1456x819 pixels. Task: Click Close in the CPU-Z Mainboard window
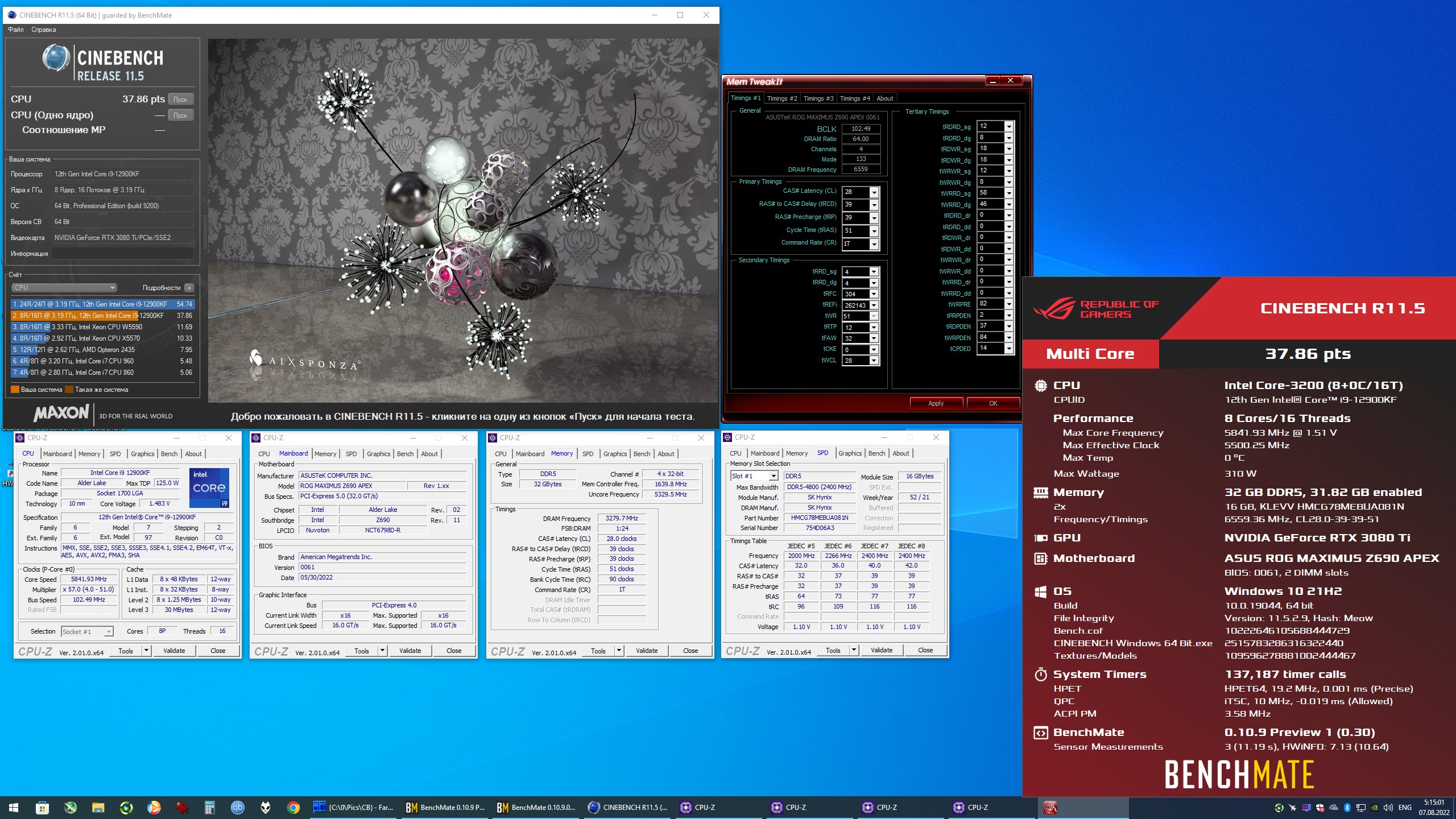(454, 651)
